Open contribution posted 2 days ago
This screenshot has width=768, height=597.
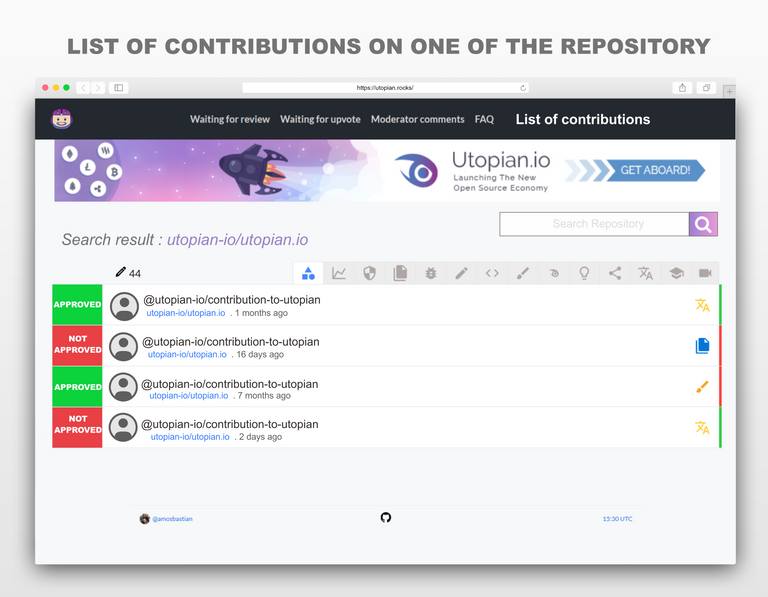230,424
